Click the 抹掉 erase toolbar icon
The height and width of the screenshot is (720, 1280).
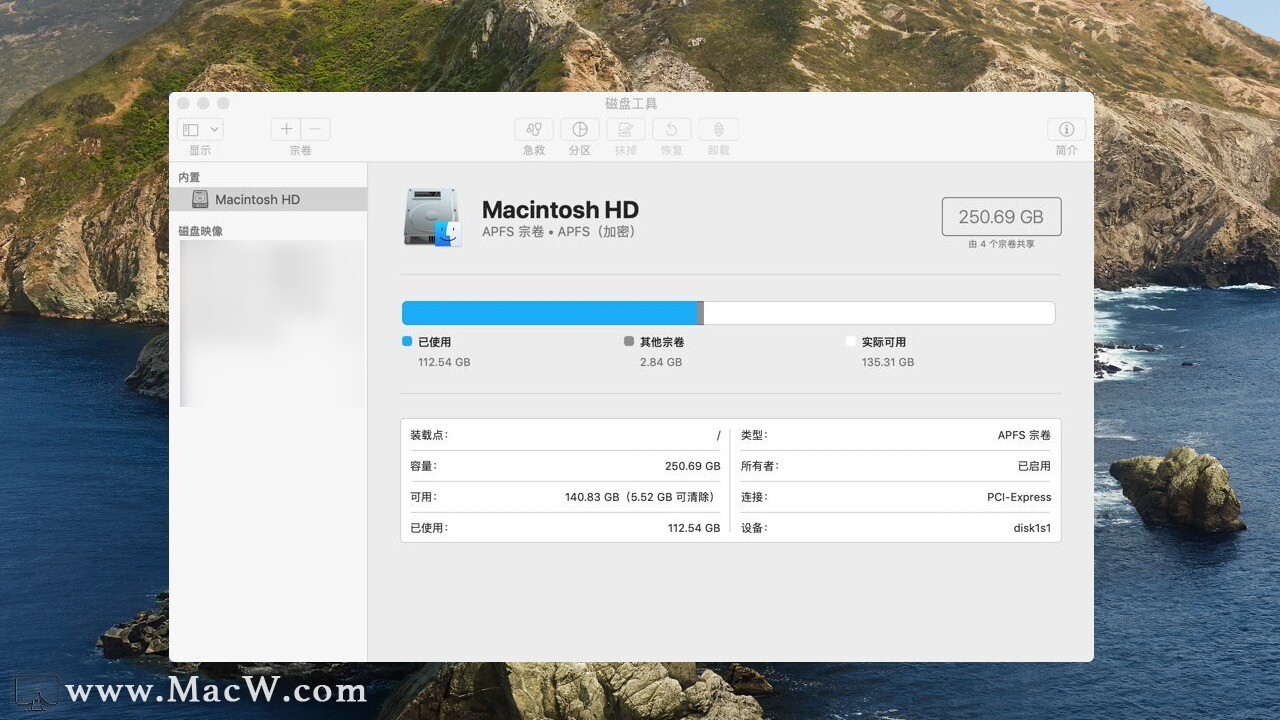tap(626, 129)
